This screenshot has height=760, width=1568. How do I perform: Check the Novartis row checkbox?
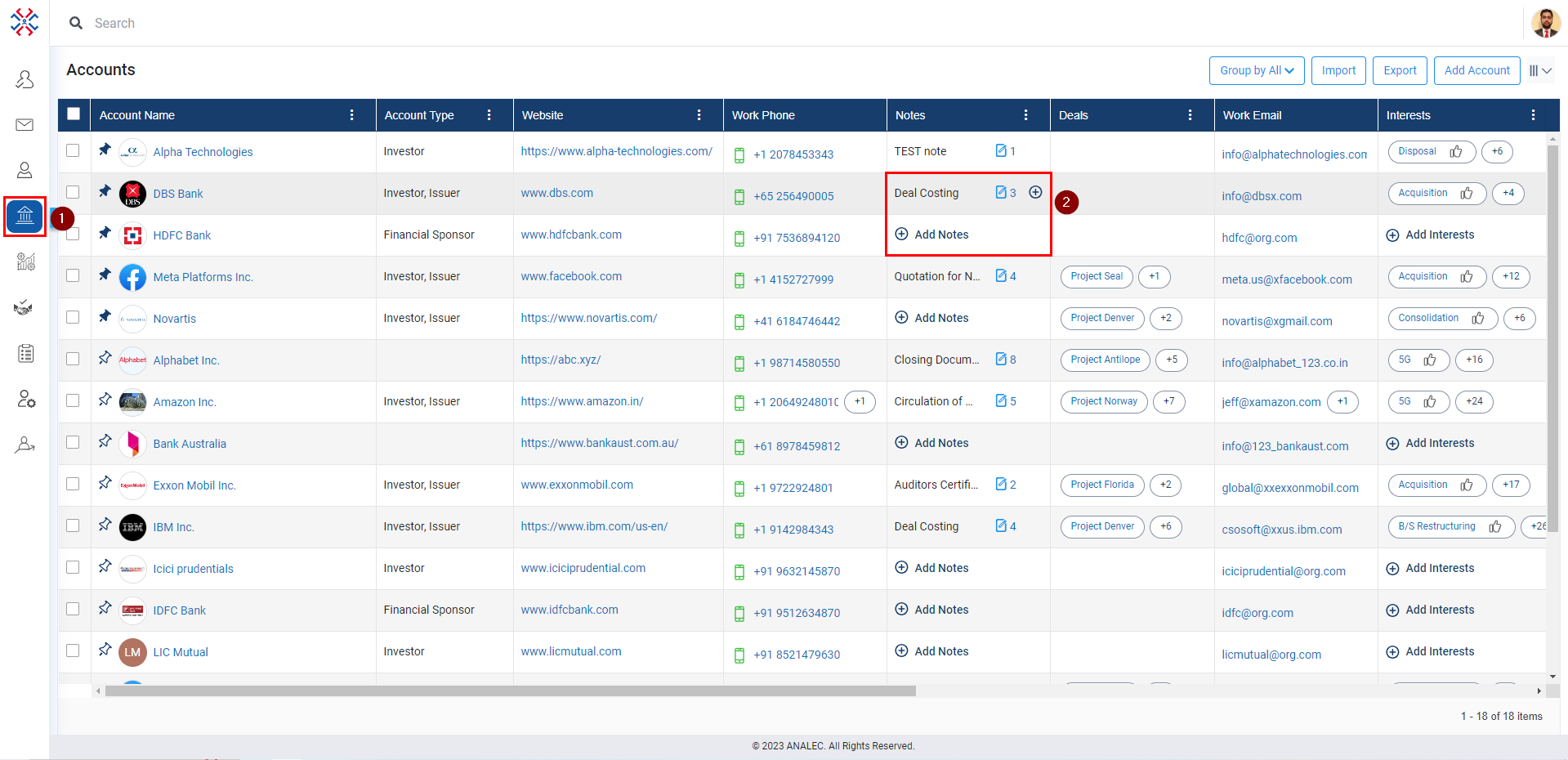pos(73,317)
